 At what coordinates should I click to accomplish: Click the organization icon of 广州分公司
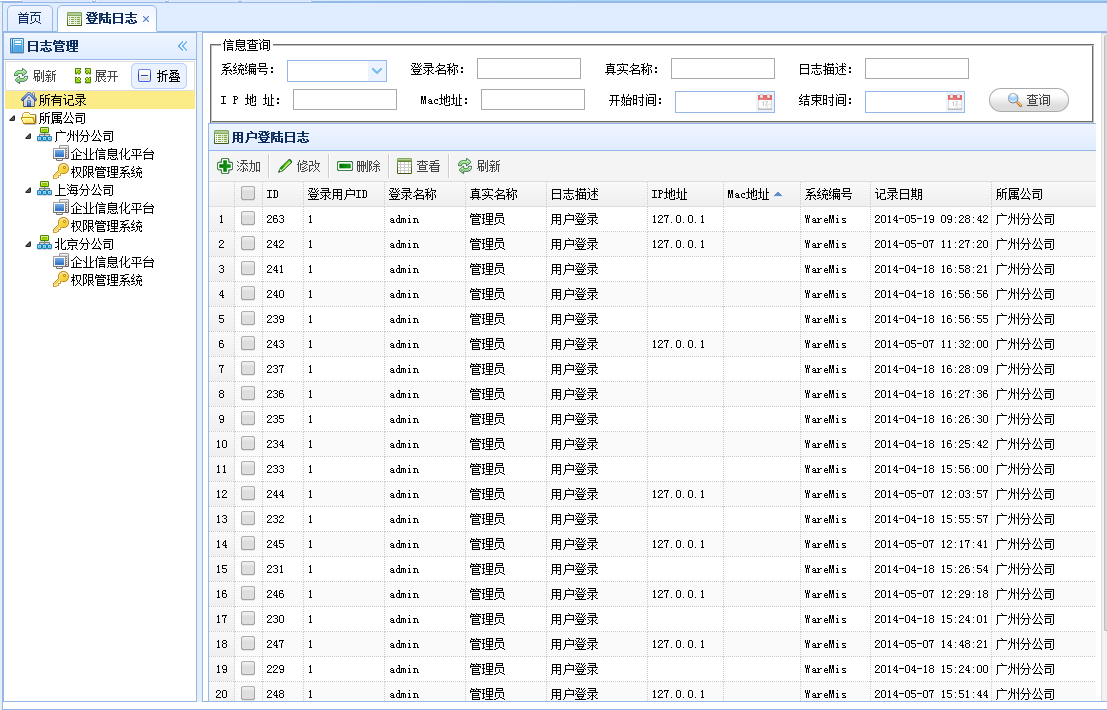(44, 136)
